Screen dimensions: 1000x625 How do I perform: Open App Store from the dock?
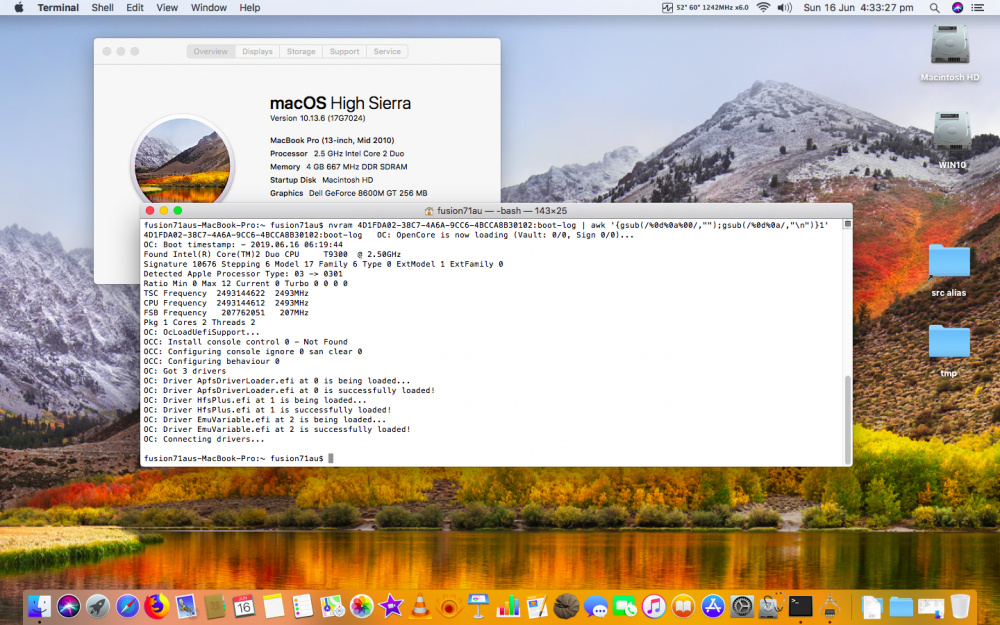[x=712, y=606]
